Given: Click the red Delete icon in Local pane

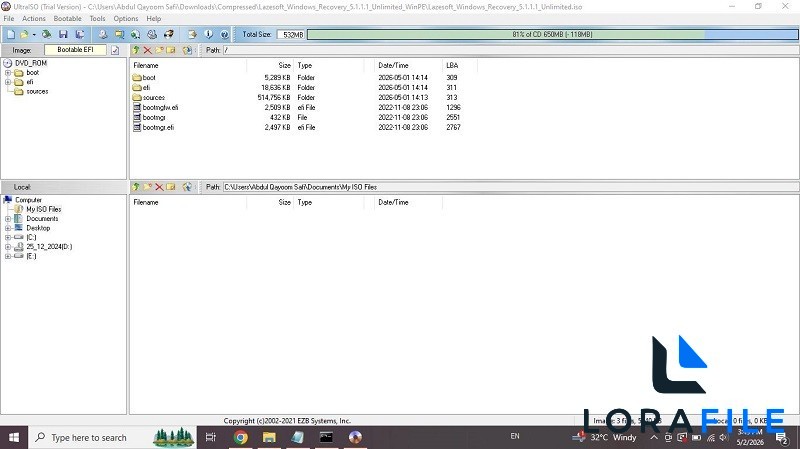Looking at the screenshot, I should tap(159, 187).
